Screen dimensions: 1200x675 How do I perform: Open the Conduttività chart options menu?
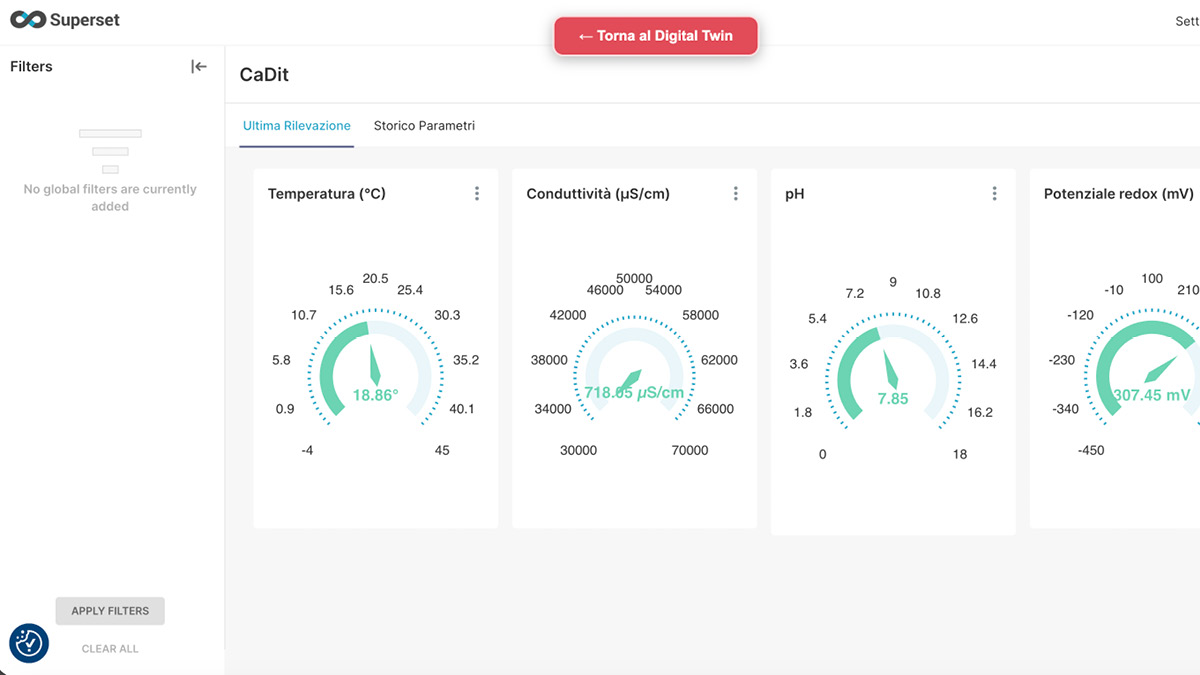tap(736, 194)
